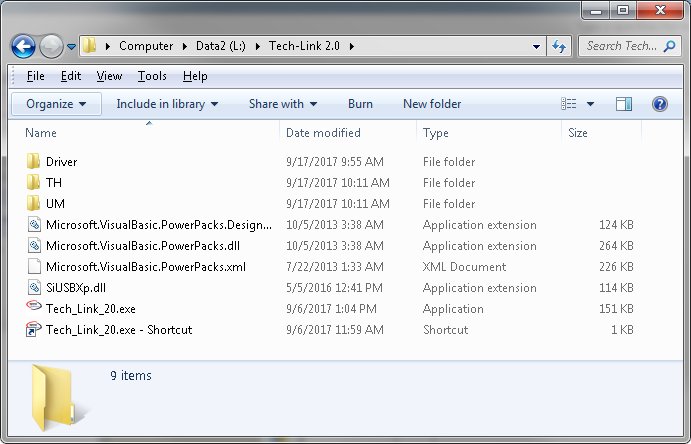Image resolution: width=691 pixels, height=444 pixels.
Task: Open the Help question mark icon
Action: (x=659, y=104)
